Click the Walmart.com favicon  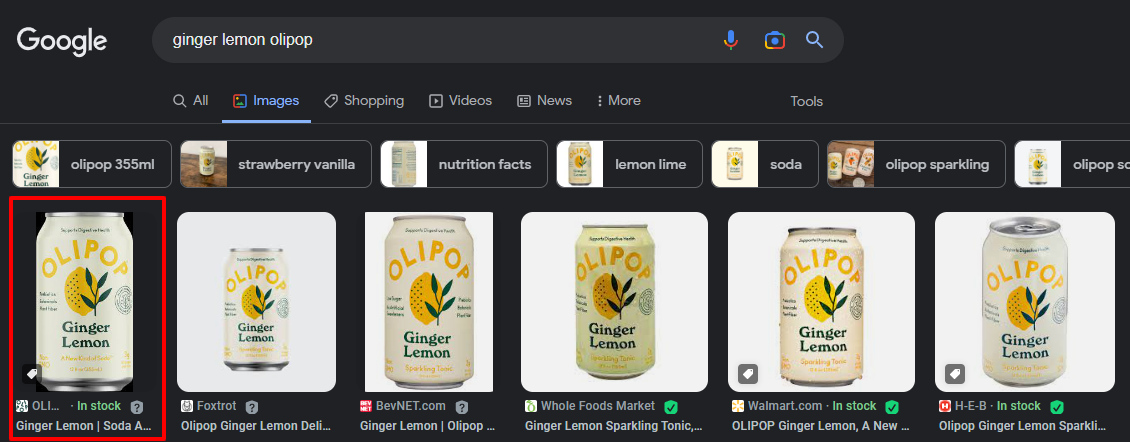pos(737,406)
